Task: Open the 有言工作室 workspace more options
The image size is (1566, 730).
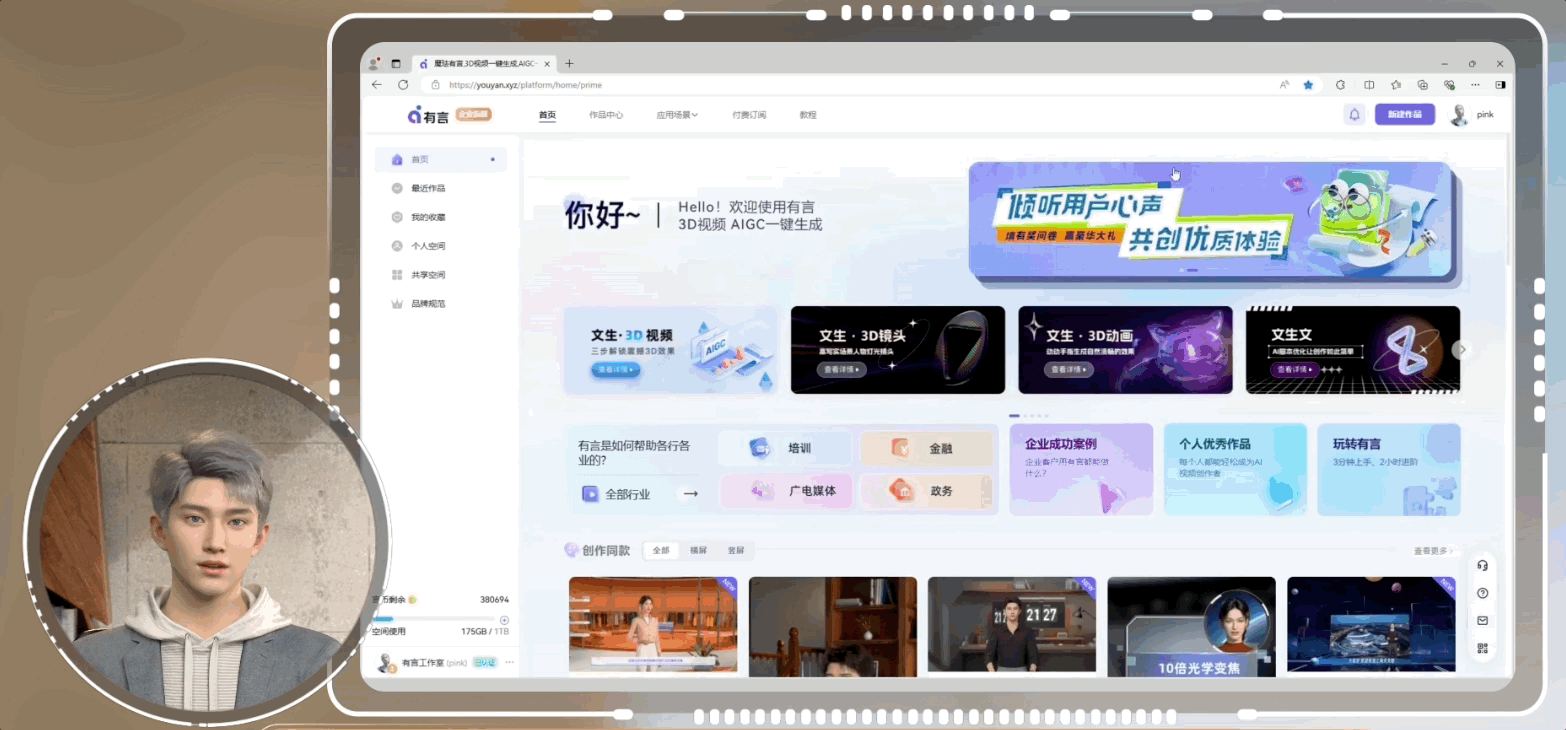Action: (509, 662)
